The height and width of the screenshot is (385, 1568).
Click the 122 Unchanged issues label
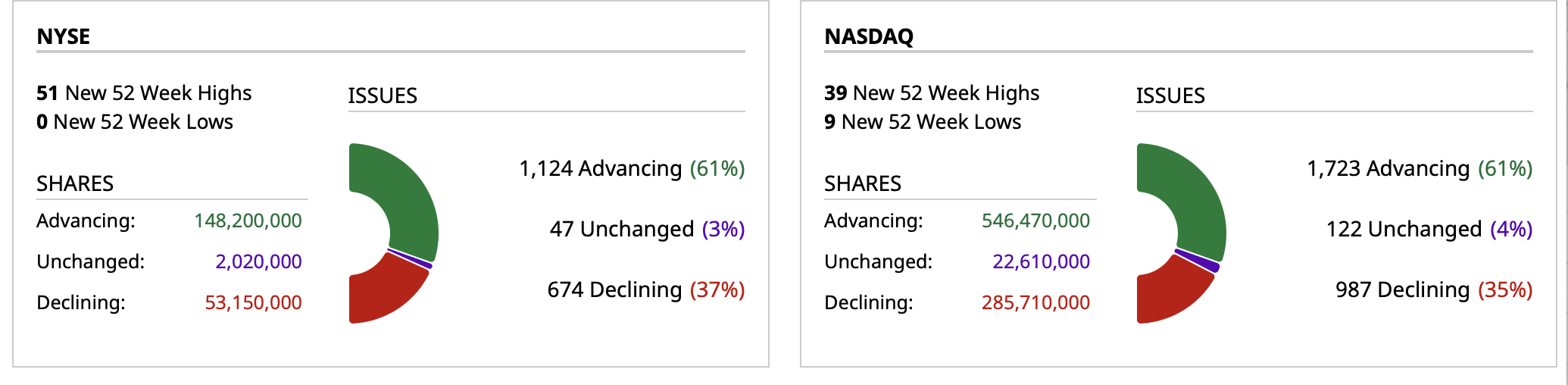(1429, 229)
